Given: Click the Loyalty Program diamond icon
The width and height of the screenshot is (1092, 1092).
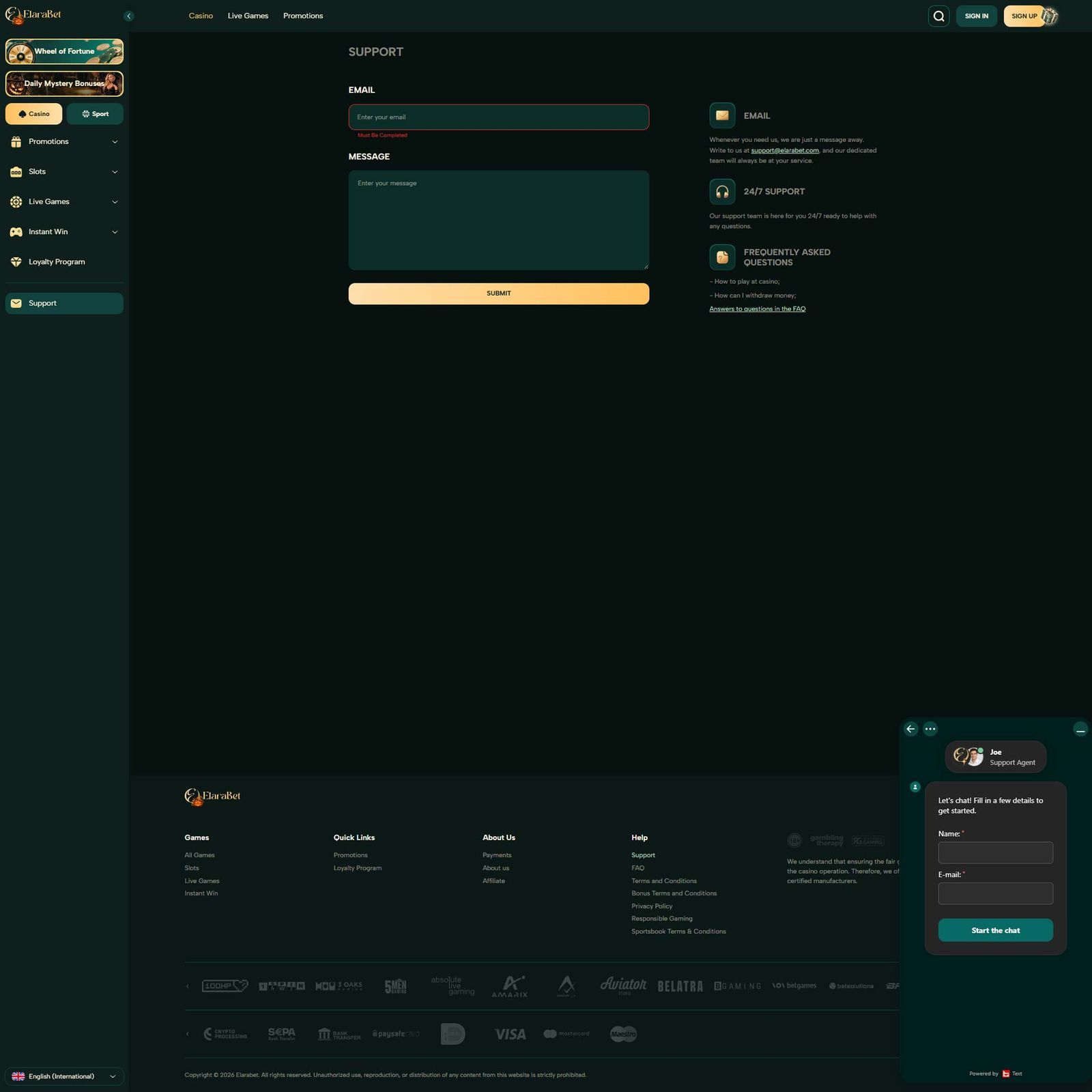Looking at the screenshot, I should (x=16, y=262).
